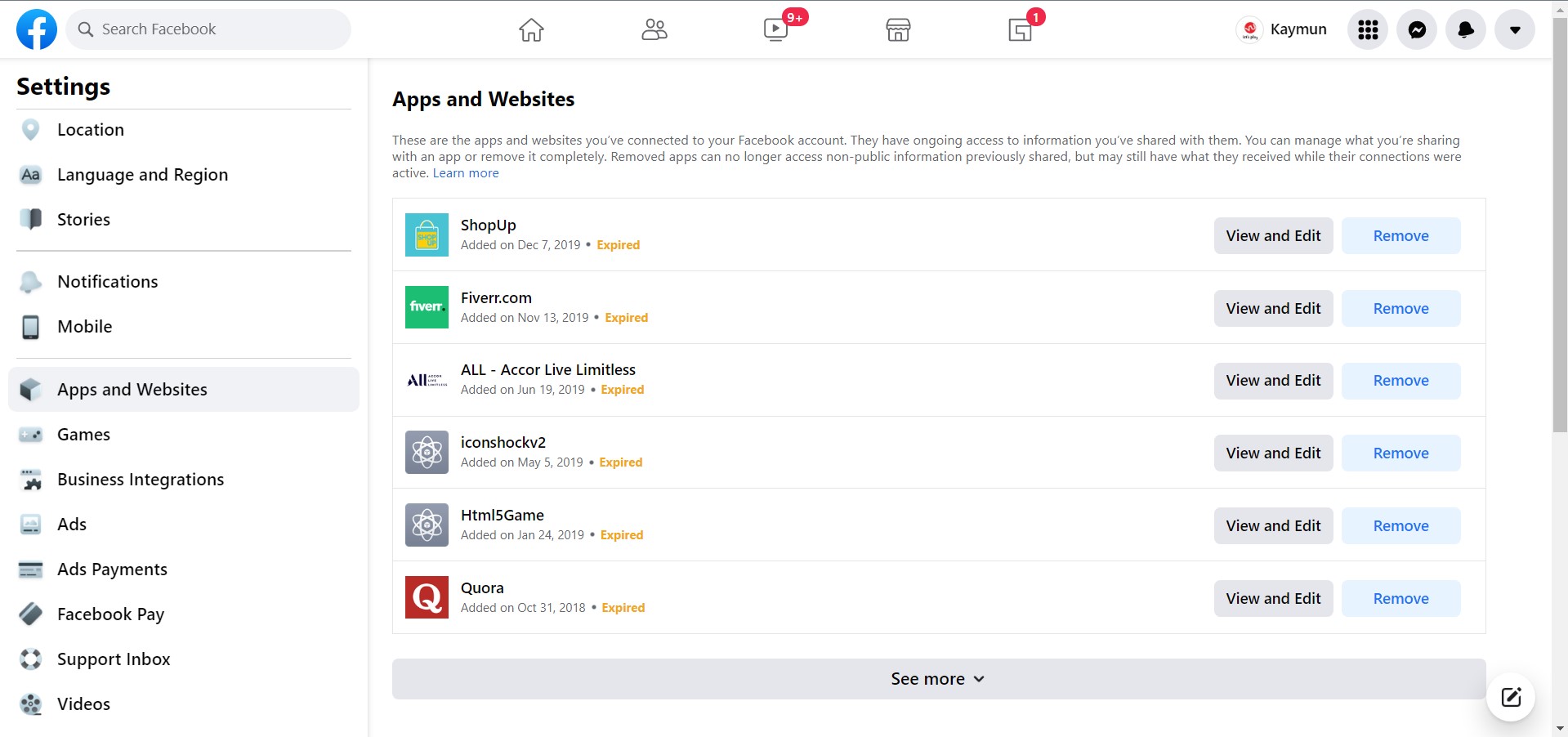Go to Mobile settings
1568x737 pixels.
click(85, 327)
